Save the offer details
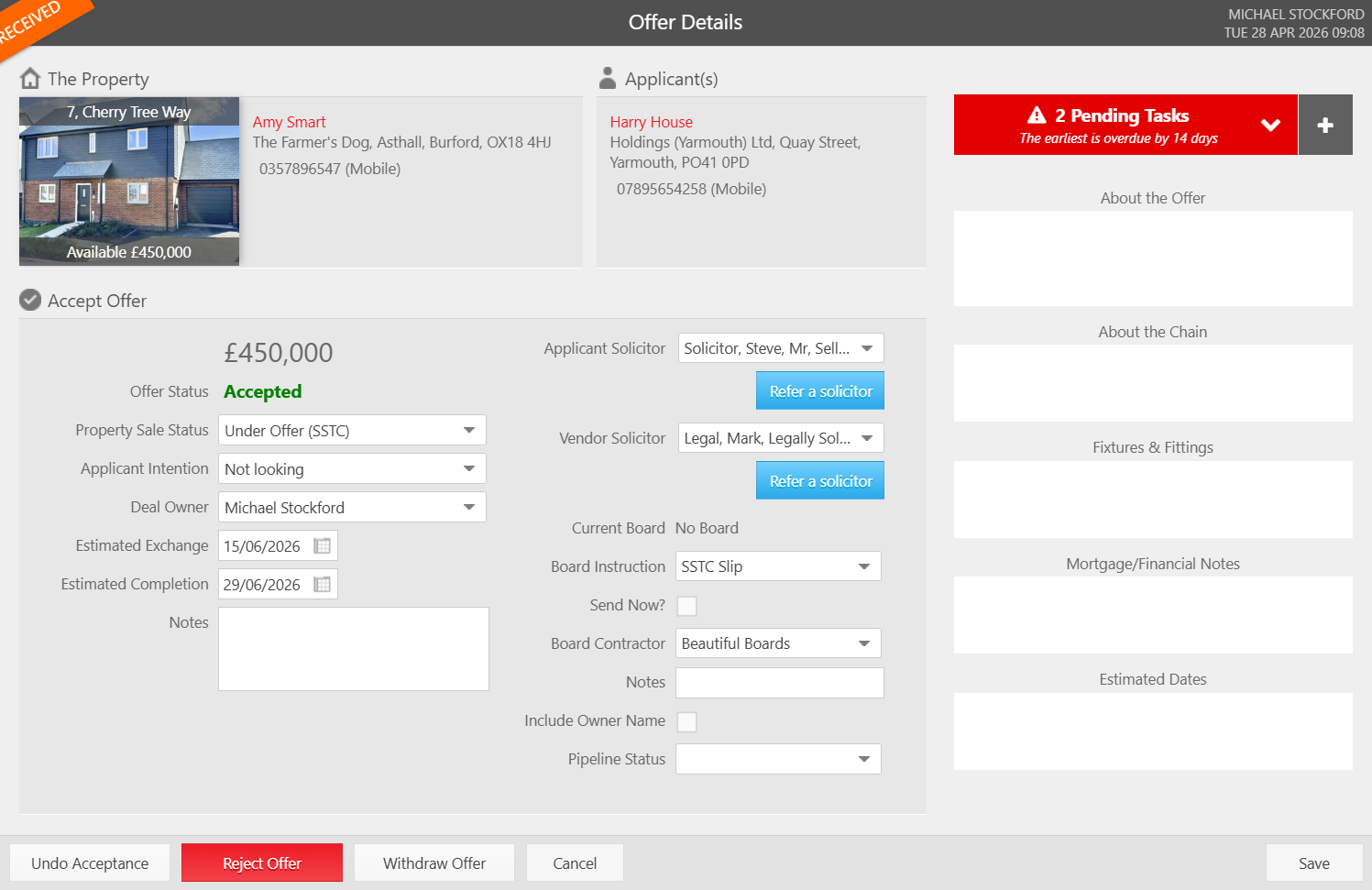The image size is (1372, 890). tap(1314, 863)
